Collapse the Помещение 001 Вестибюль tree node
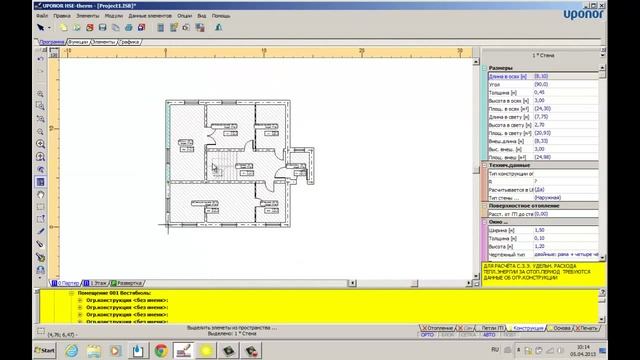Screen dimensions: 640x360 [71, 293]
